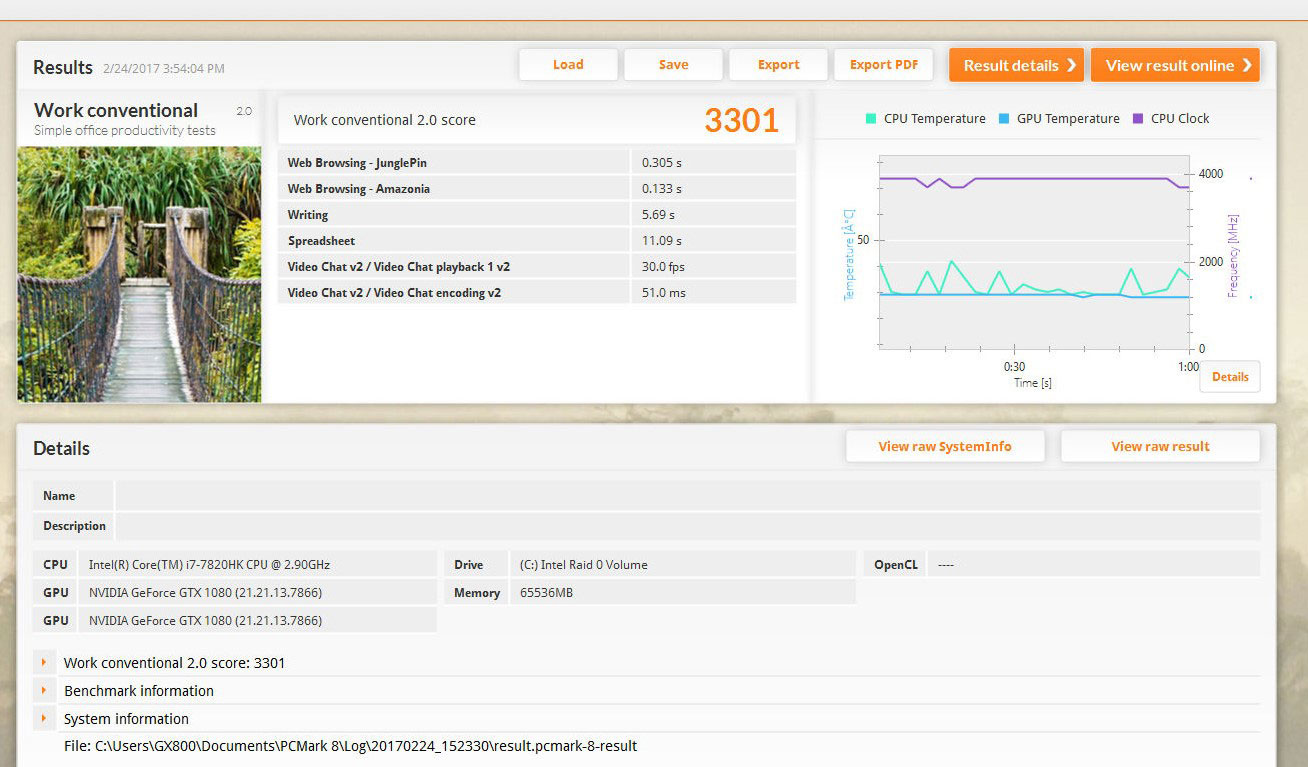Image resolution: width=1308 pixels, height=767 pixels.
Task: Click the Name field
Action: (x=687, y=496)
